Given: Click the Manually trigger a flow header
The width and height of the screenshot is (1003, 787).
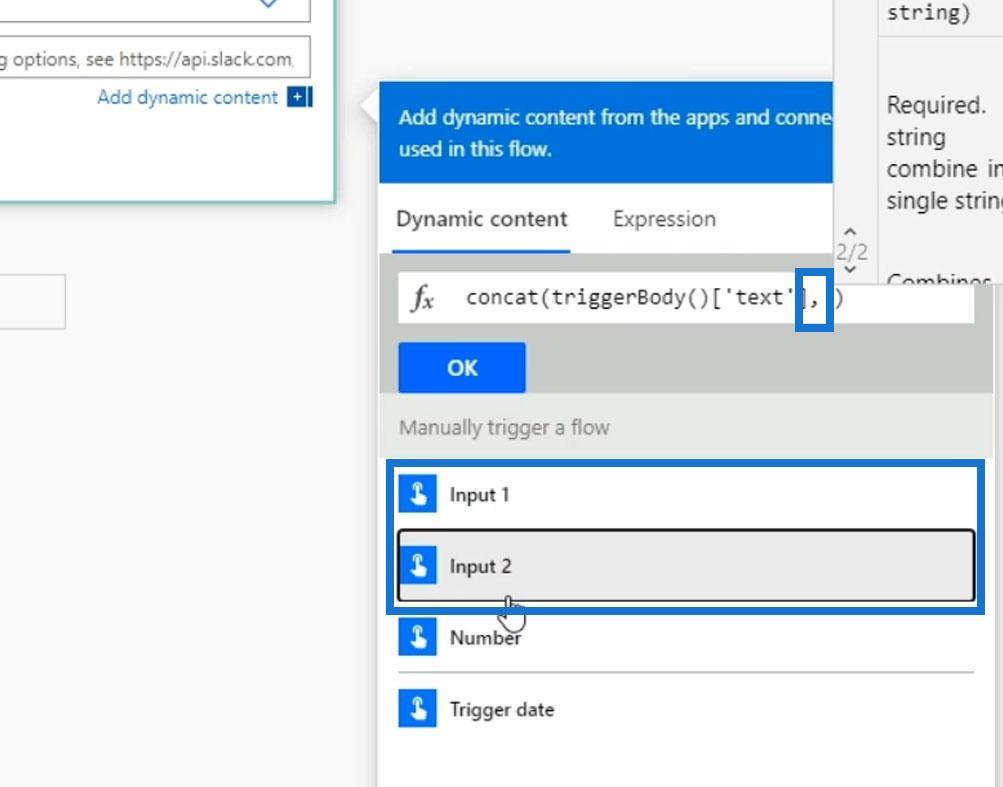Looking at the screenshot, I should click(686, 427).
